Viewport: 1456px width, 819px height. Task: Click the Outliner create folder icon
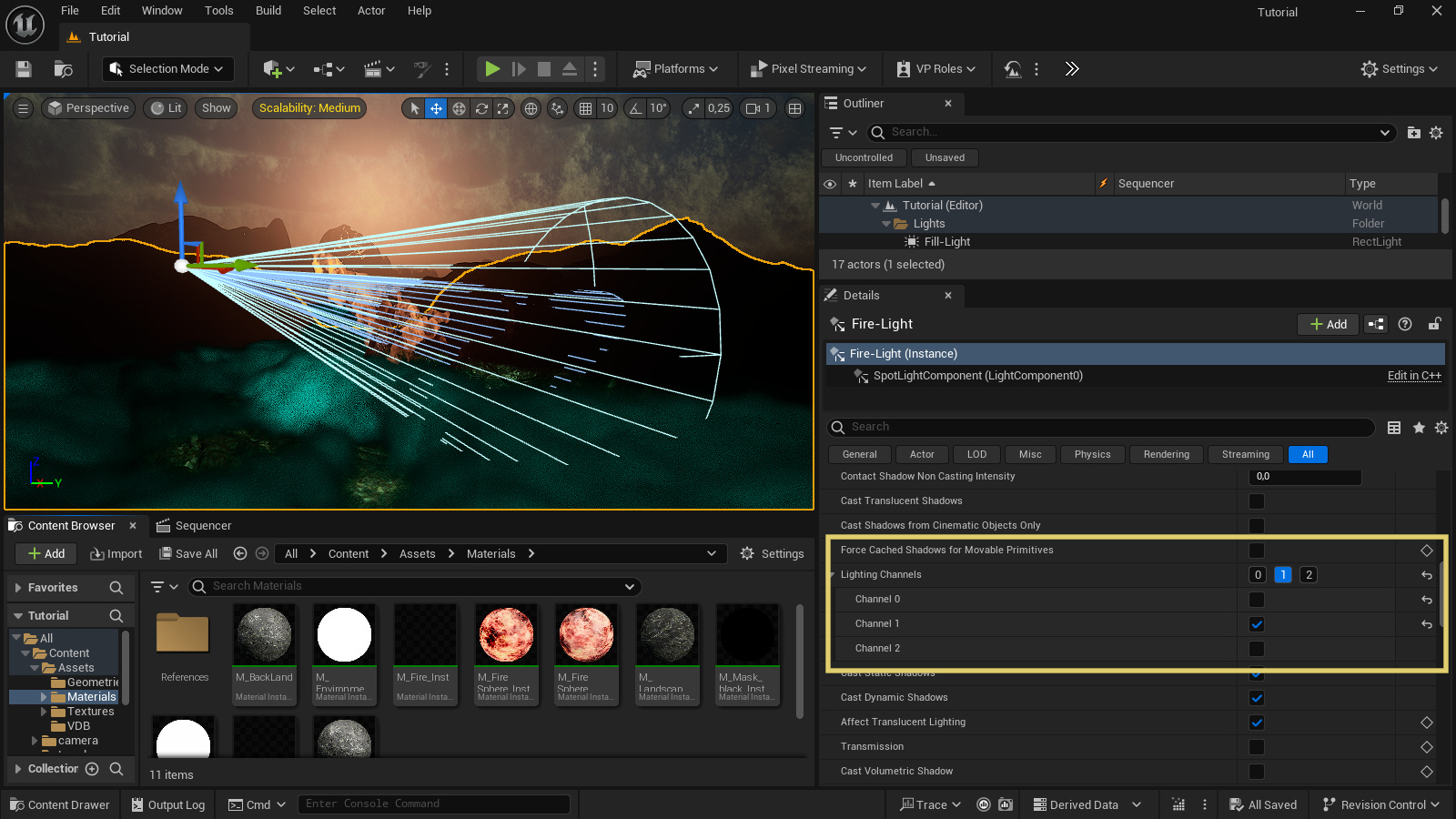[1413, 133]
